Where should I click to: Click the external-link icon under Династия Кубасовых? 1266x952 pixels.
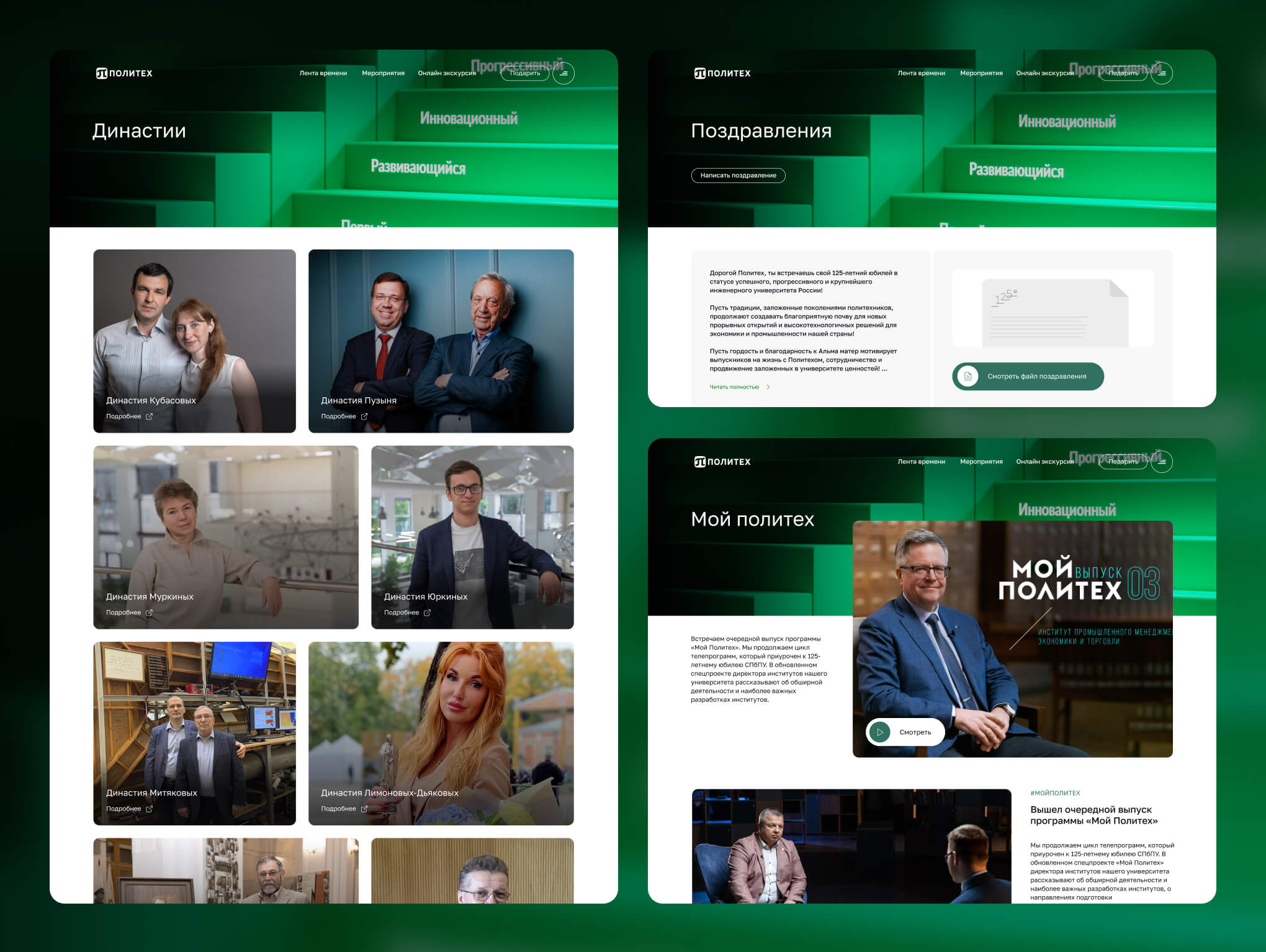149,416
